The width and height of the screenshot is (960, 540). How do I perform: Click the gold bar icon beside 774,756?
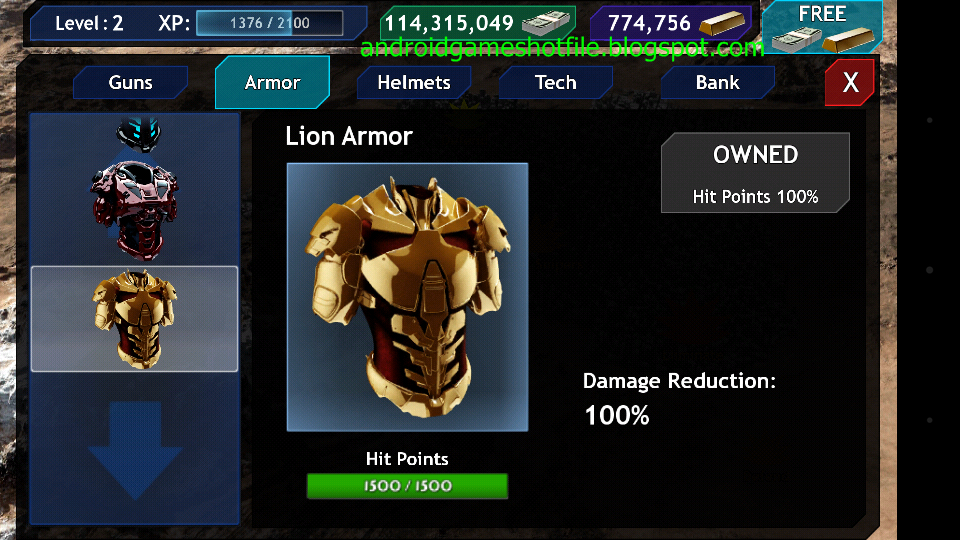722,24
